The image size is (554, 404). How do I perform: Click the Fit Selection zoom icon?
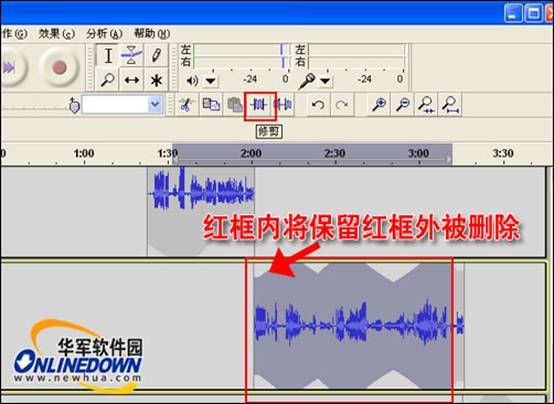(x=426, y=105)
